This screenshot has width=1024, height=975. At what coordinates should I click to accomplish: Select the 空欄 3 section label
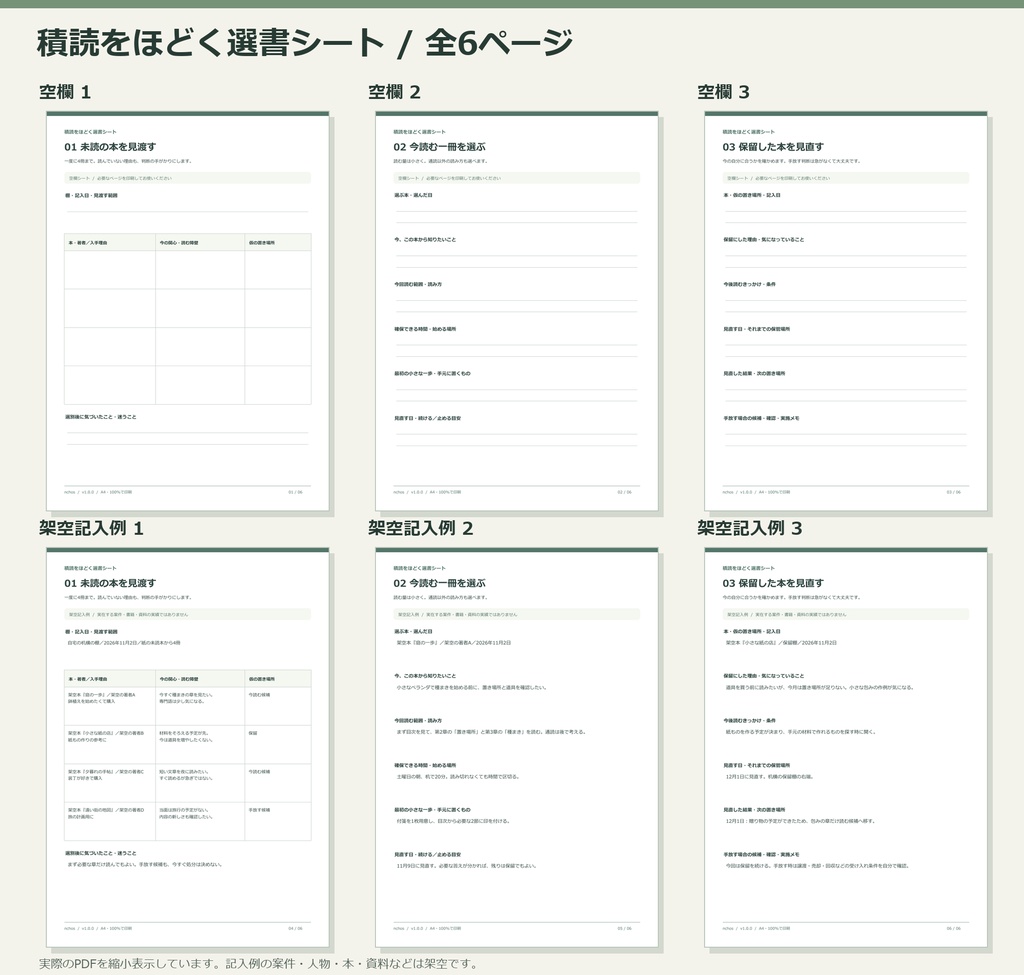(723, 92)
